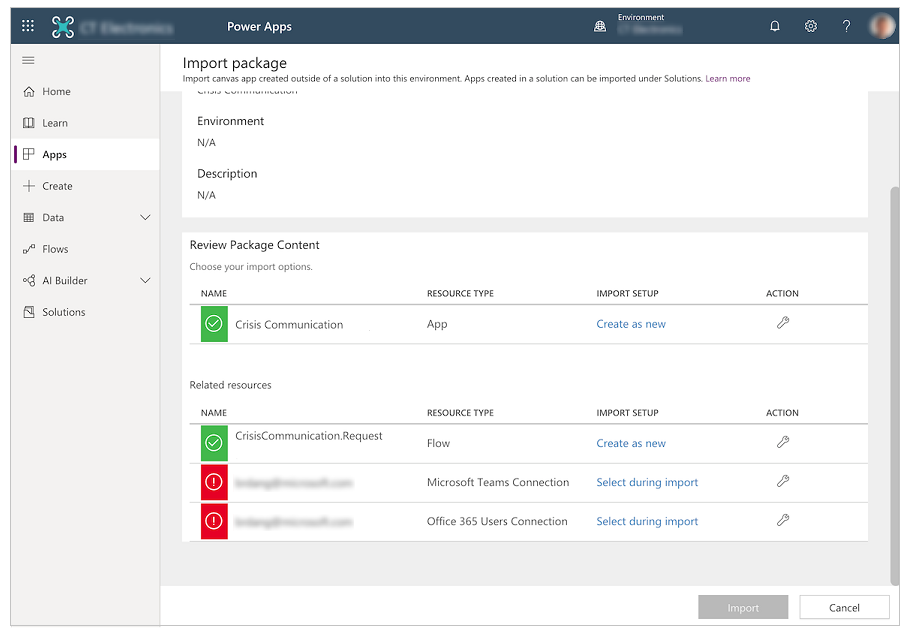Screen dimensions: 910x644
Task: Open Solutions in navigation
Action: tap(85, 312)
